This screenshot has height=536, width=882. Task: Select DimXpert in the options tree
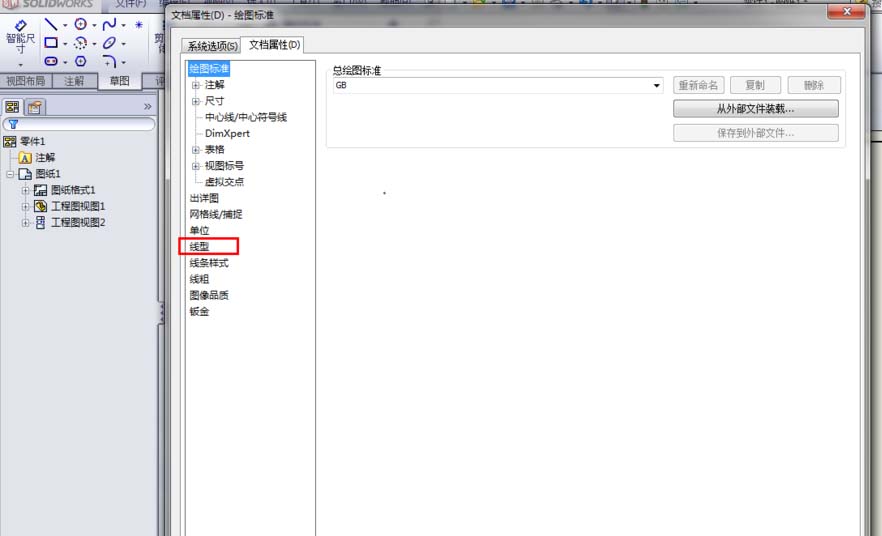[227, 133]
